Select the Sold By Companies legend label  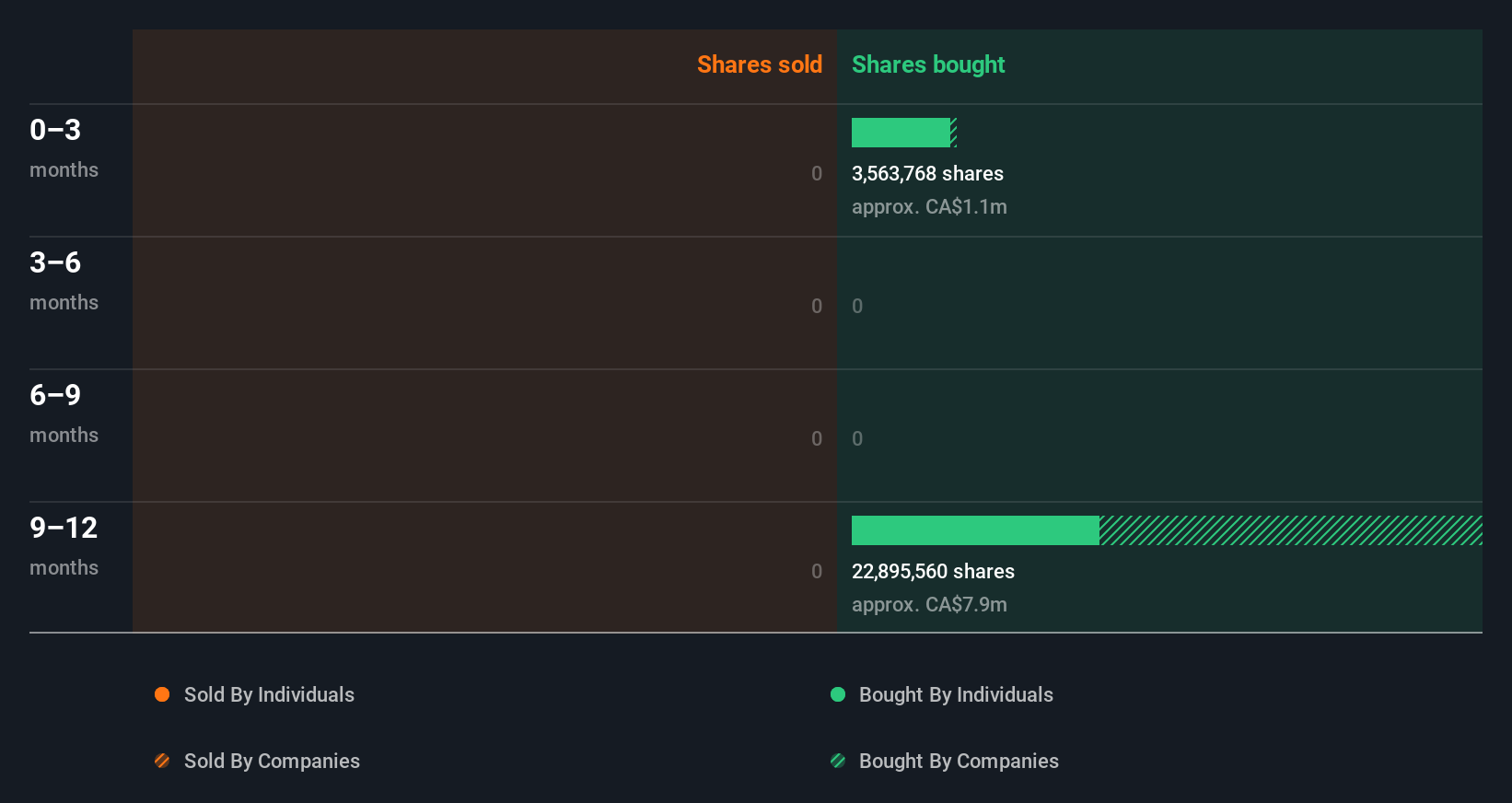pyautogui.click(x=272, y=762)
